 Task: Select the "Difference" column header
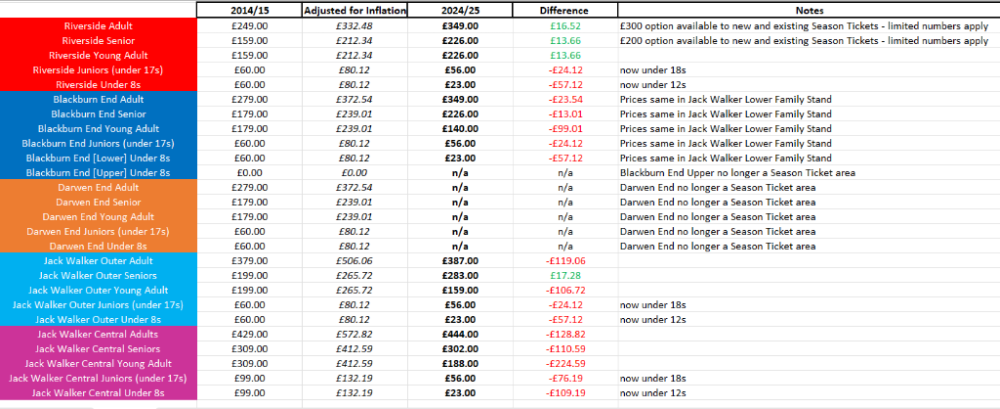point(565,9)
